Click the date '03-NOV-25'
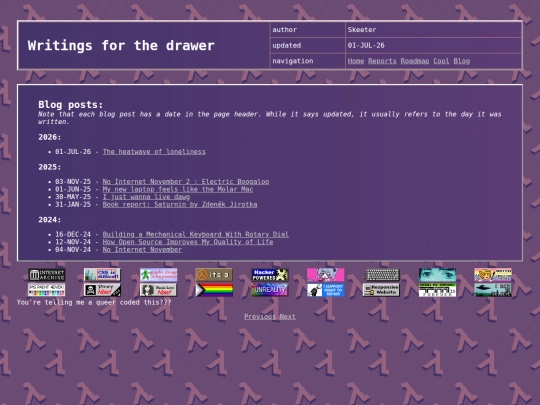Viewport: 540px width, 405px height. click(x=73, y=181)
